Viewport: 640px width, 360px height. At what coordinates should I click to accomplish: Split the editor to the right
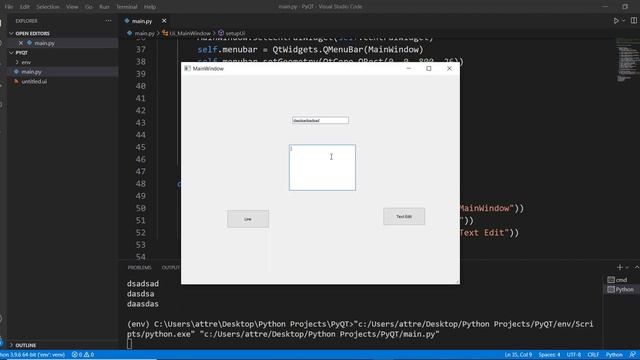633,21
